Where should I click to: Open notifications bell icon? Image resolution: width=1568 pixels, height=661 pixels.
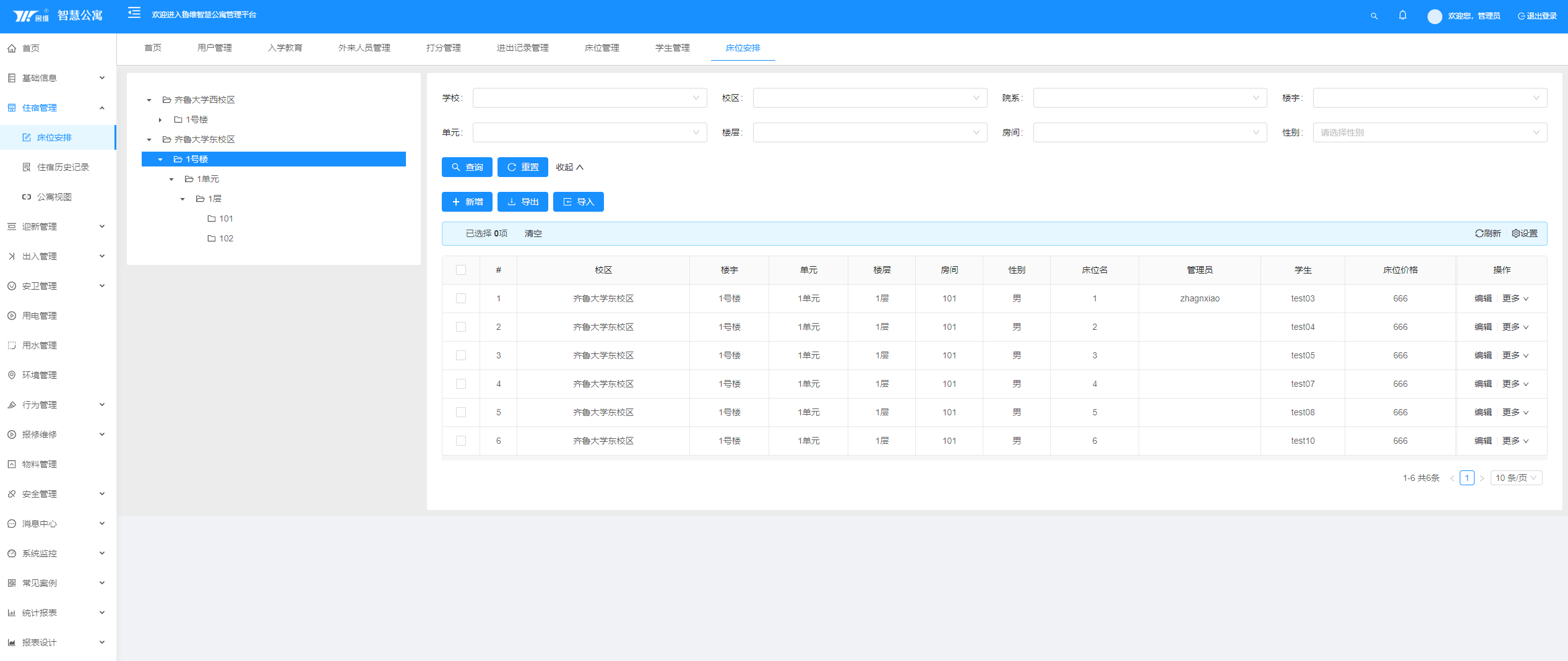pyautogui.click(x=1402, y=15)
